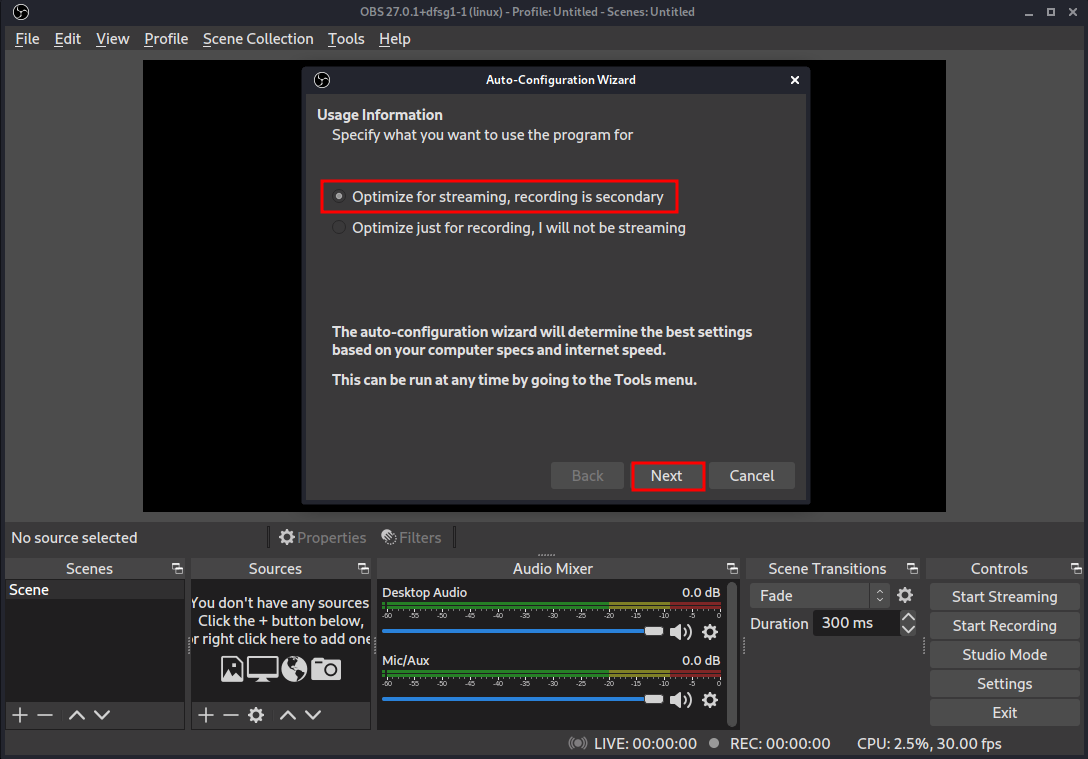Open the Help menu
1088x759 pixels.
[x=394, y=39]
